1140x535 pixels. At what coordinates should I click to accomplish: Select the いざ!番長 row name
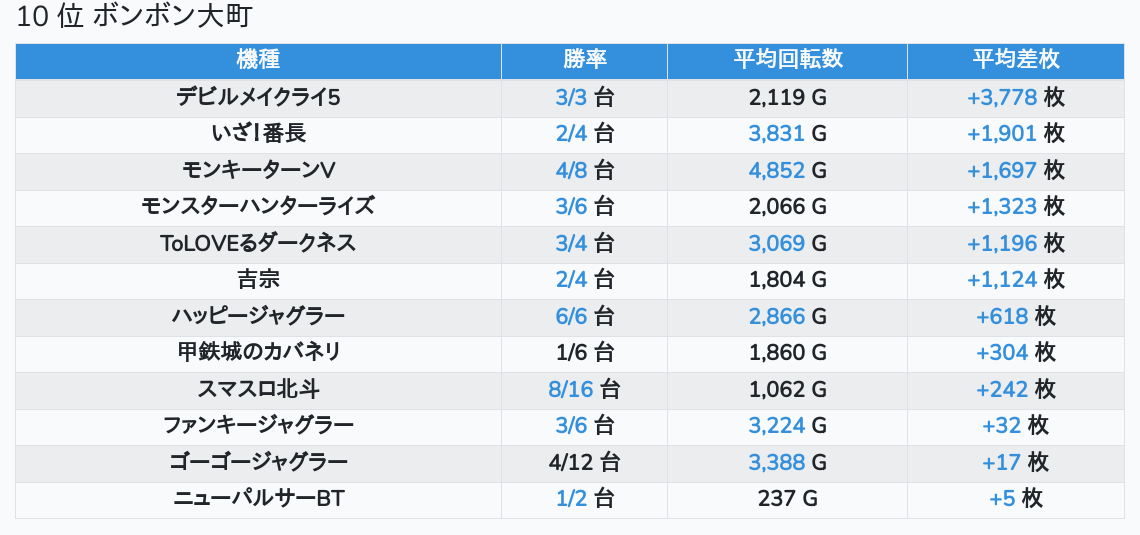(258, 134)
